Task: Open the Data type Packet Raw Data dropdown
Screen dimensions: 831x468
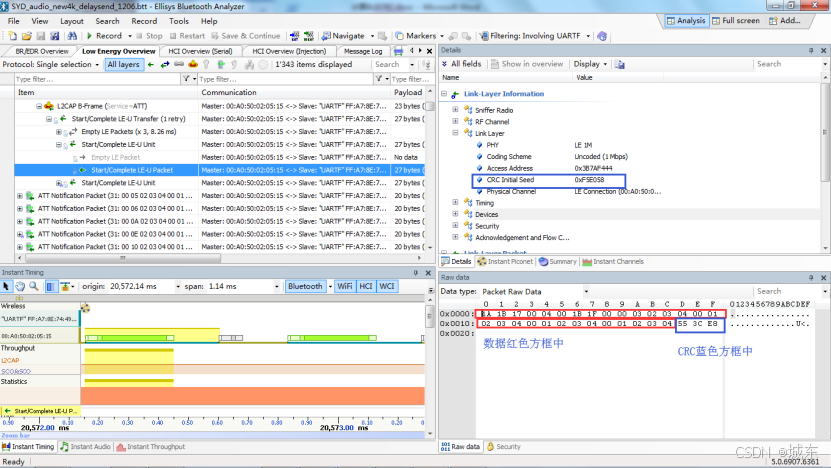Action: [586, 292]
